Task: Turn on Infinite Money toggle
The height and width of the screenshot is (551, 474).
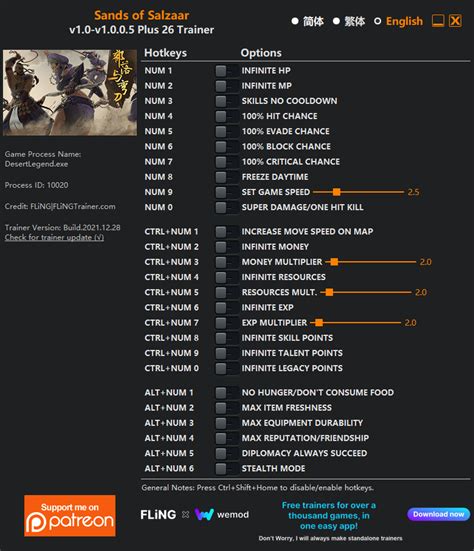Action: [226, 247]
